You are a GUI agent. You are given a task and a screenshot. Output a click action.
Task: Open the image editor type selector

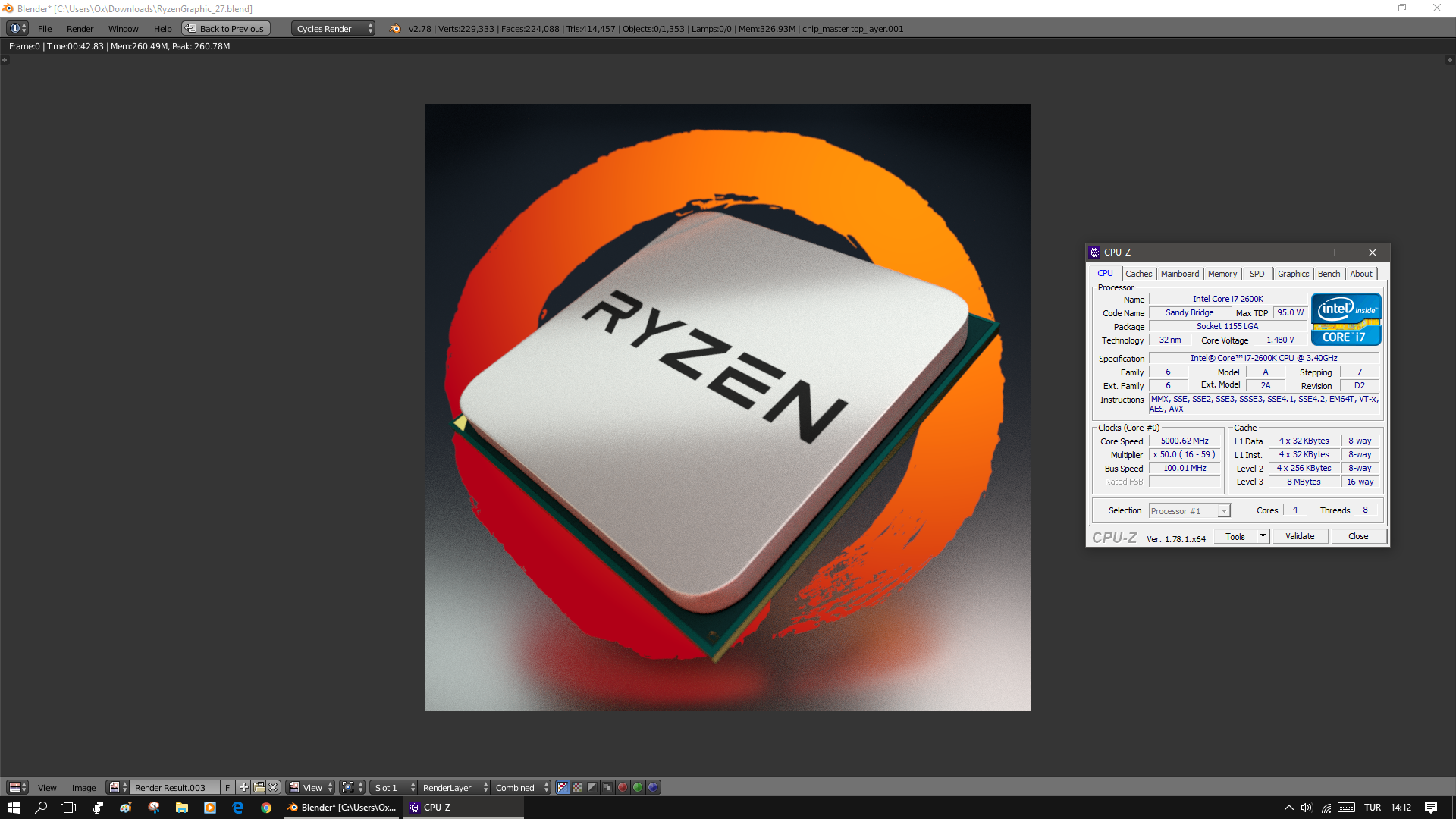coord(17,787)
